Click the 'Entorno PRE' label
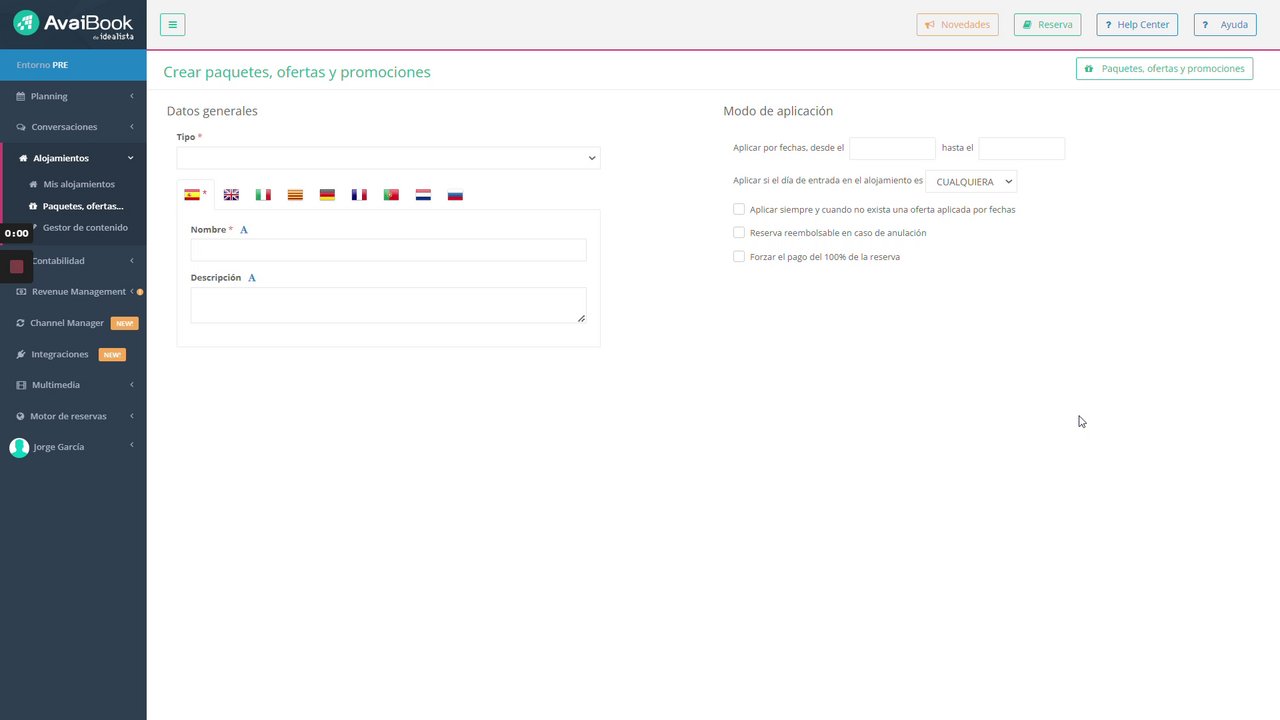 pyautogui.click(x=42, y=65)
